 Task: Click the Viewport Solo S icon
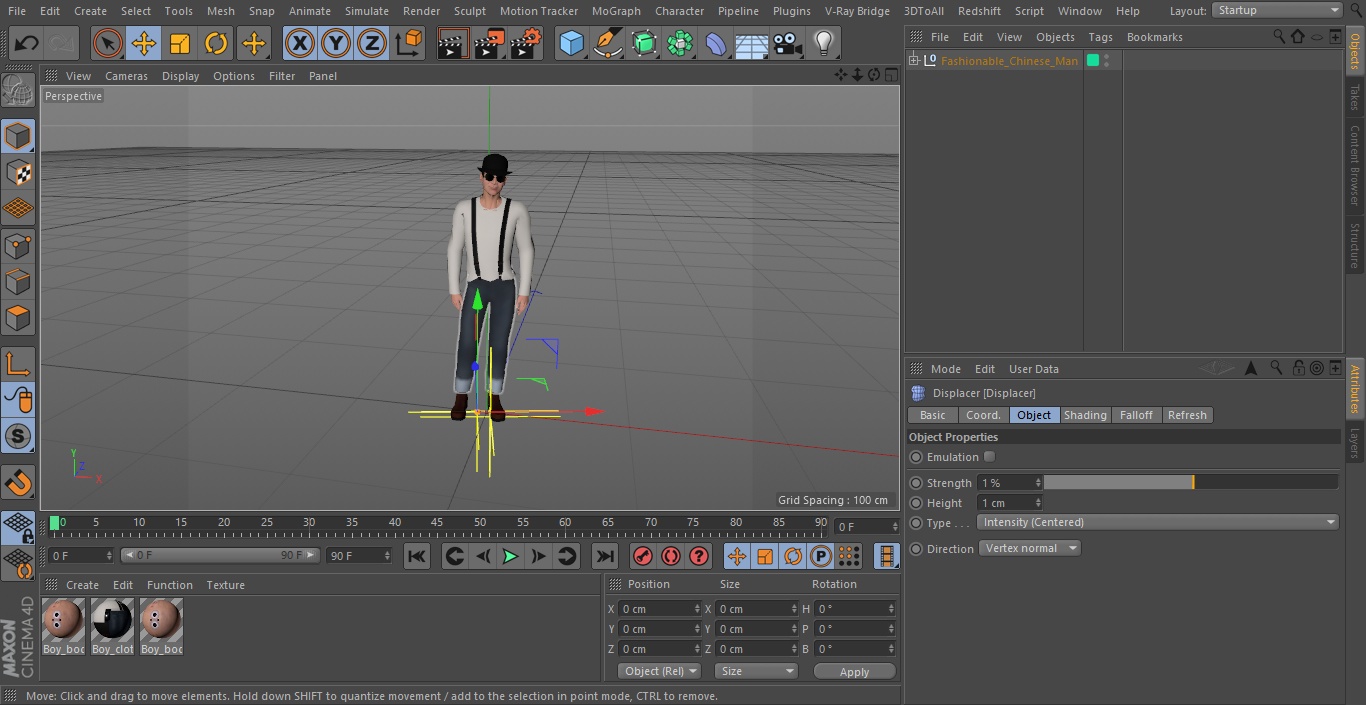(18, 436)
